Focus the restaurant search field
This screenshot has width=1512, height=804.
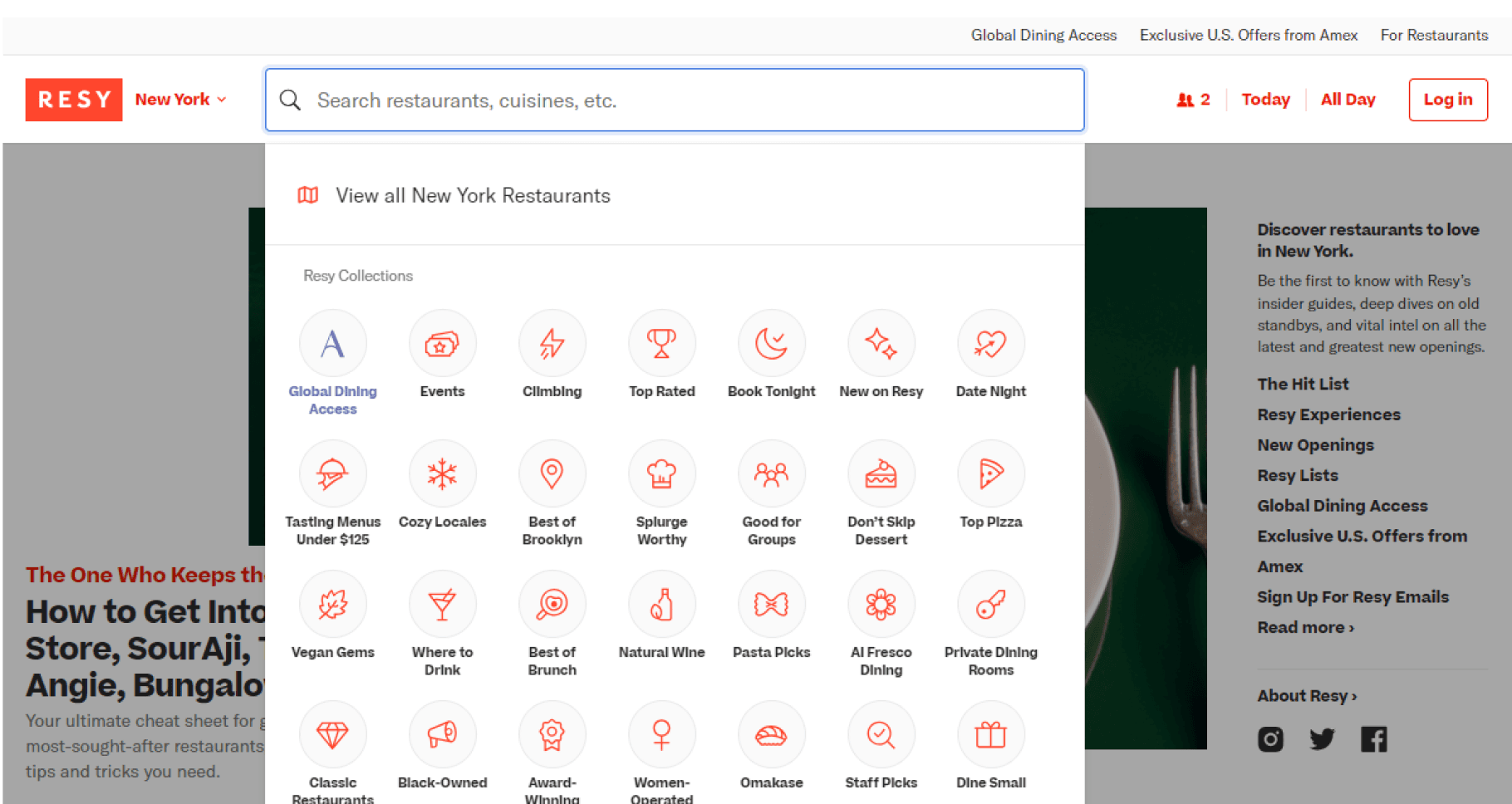675,100
